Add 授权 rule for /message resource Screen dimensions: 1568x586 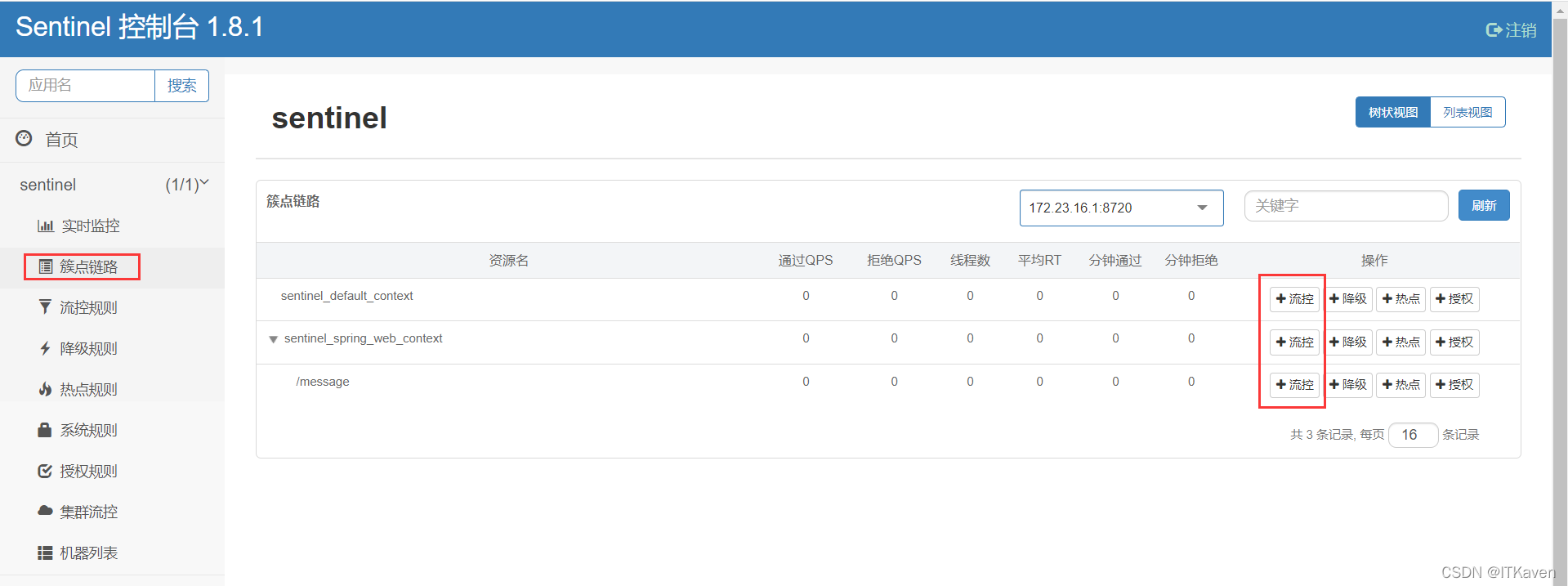(x=1454, y=385)
